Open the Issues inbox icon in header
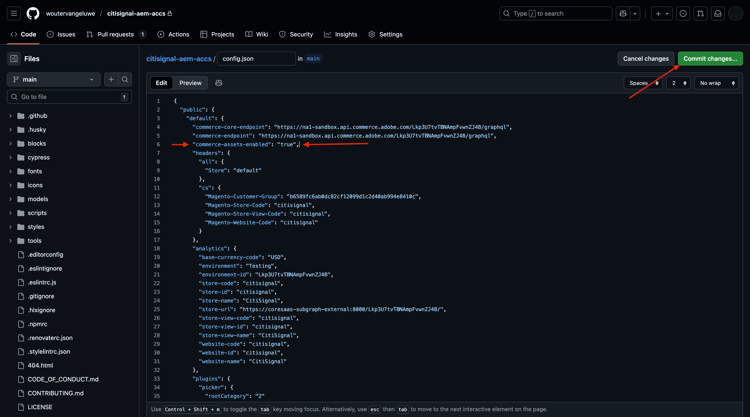The image size is (750, 417). coord(683,13)
